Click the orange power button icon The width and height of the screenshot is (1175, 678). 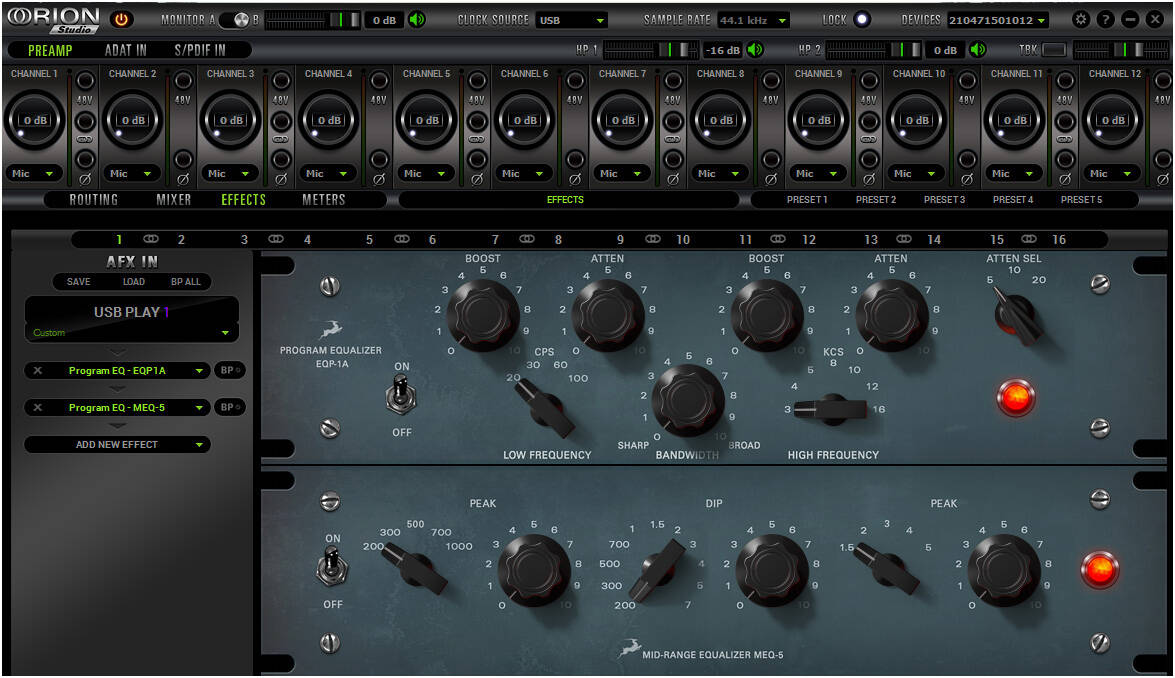(121, 19)
